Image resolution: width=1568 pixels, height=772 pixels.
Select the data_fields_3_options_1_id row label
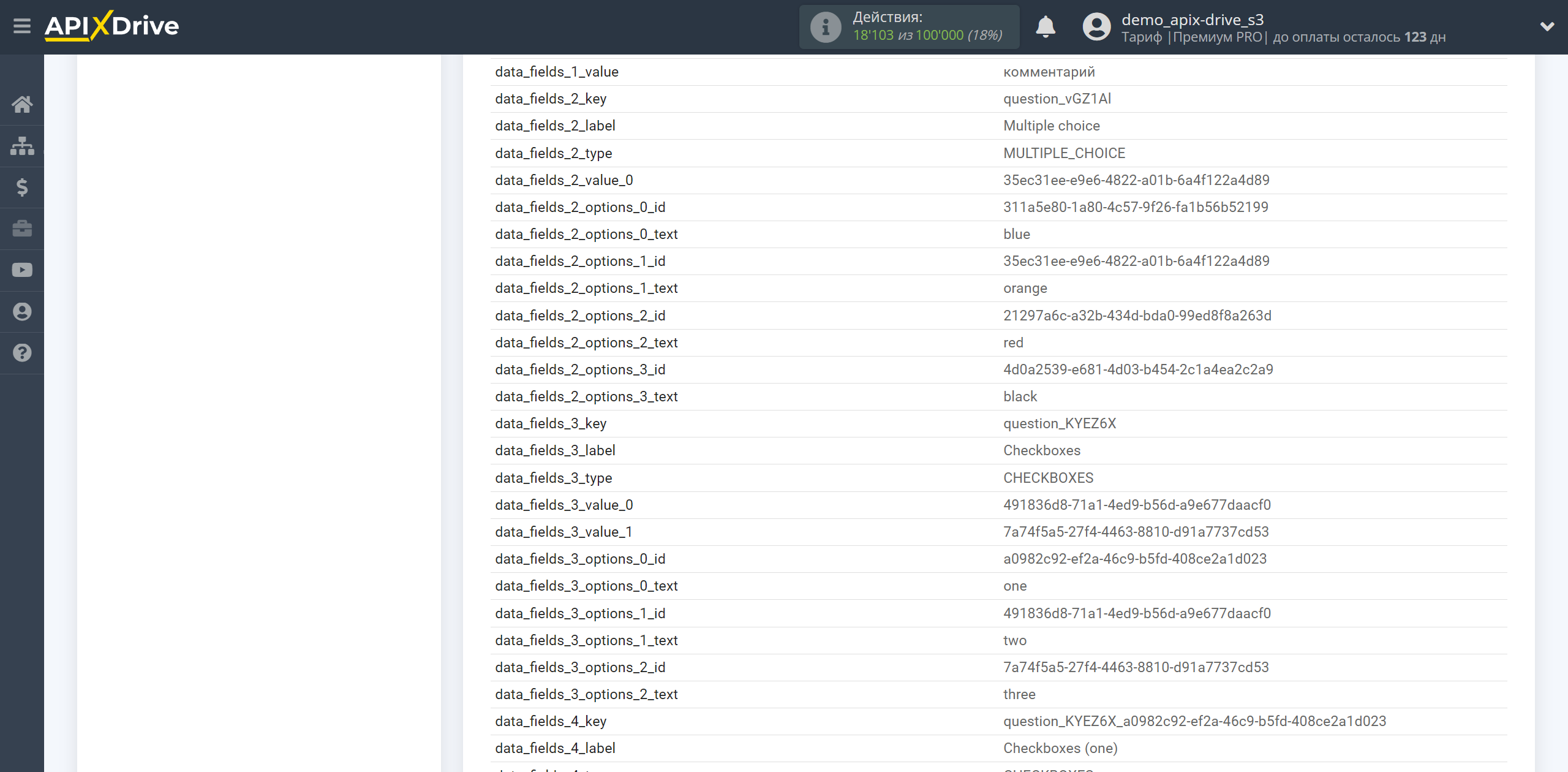[580, 613]
